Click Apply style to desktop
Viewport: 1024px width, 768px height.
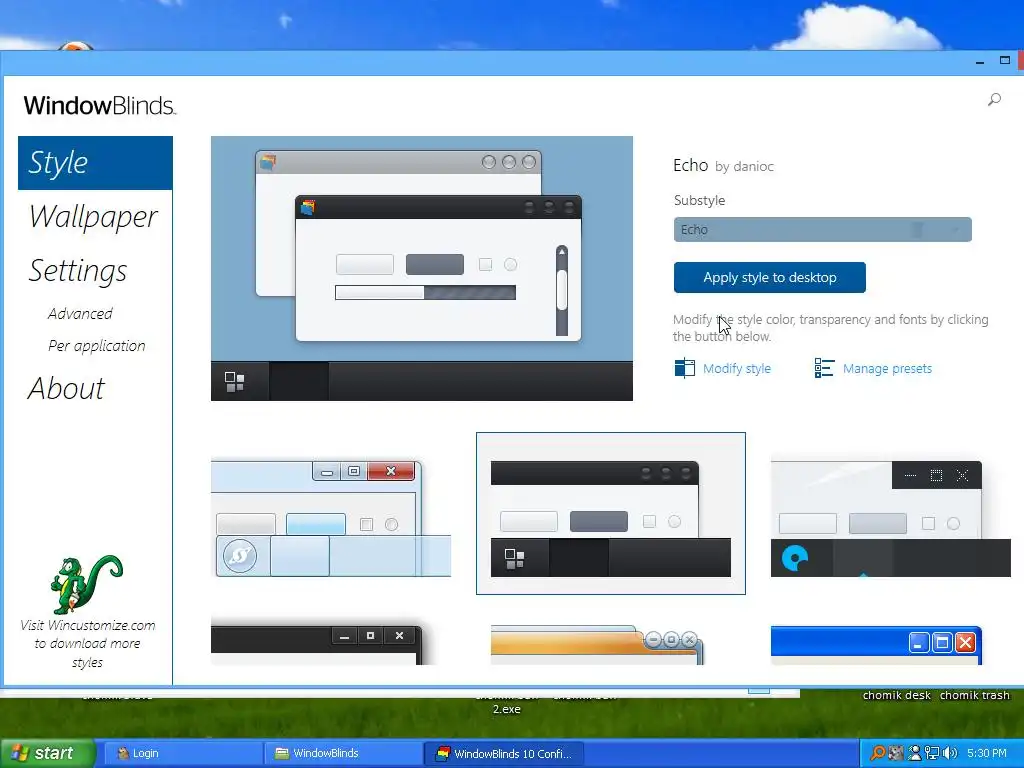click(x=769, y=278)
